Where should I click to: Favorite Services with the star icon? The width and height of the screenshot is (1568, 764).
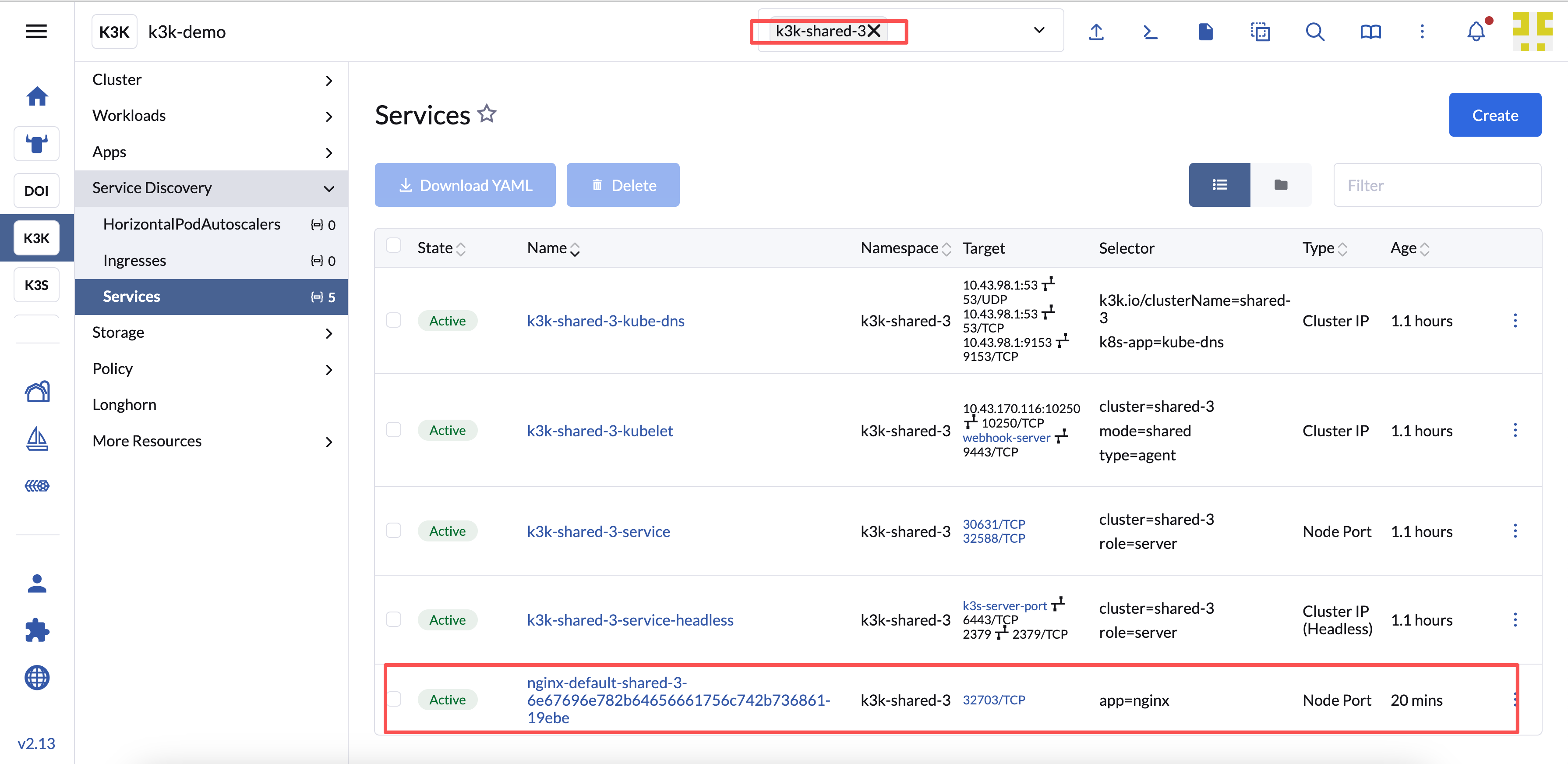coord(487,114)
